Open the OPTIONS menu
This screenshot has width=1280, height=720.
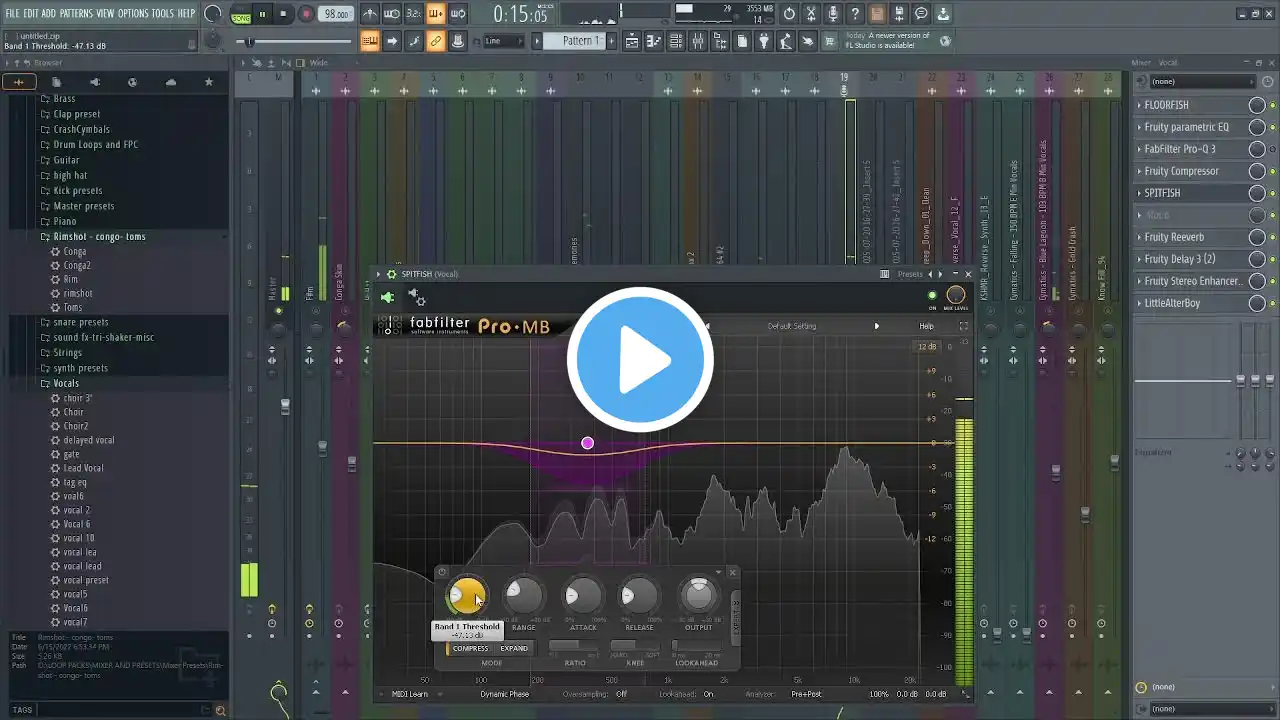point(133,13)
